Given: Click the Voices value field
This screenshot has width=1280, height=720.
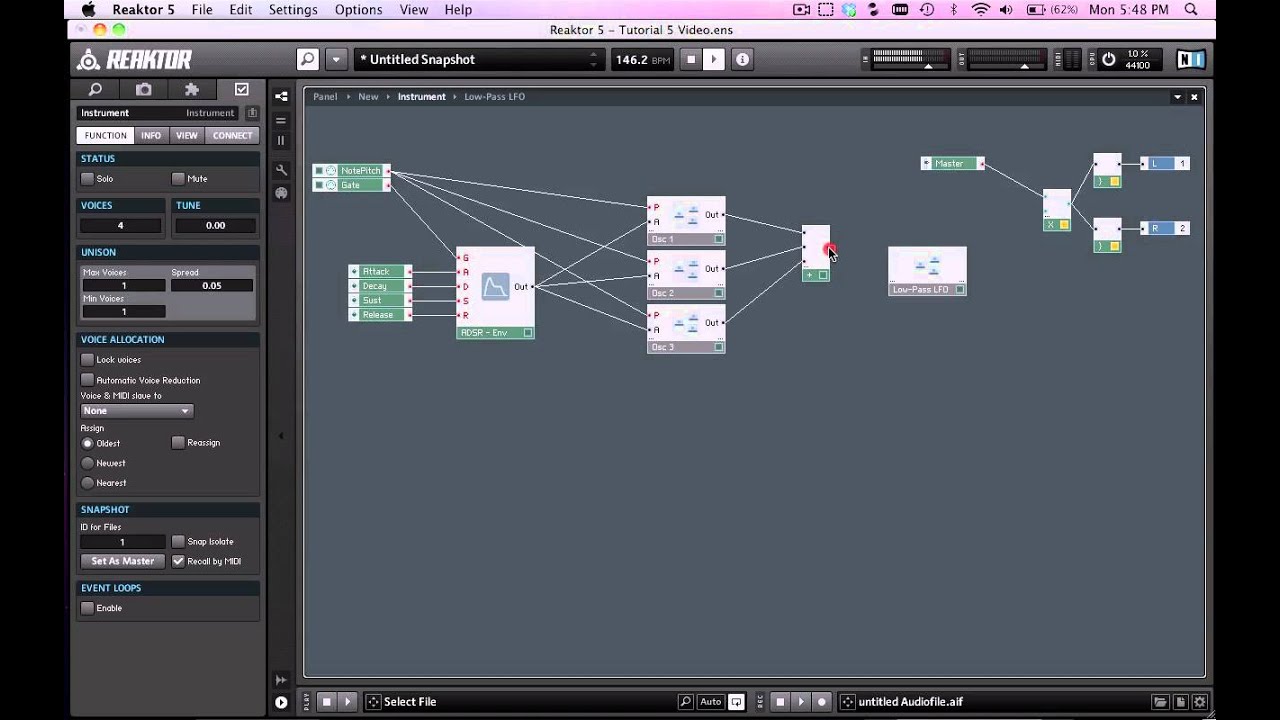Looking at the screenshot, I should point(123,226).
